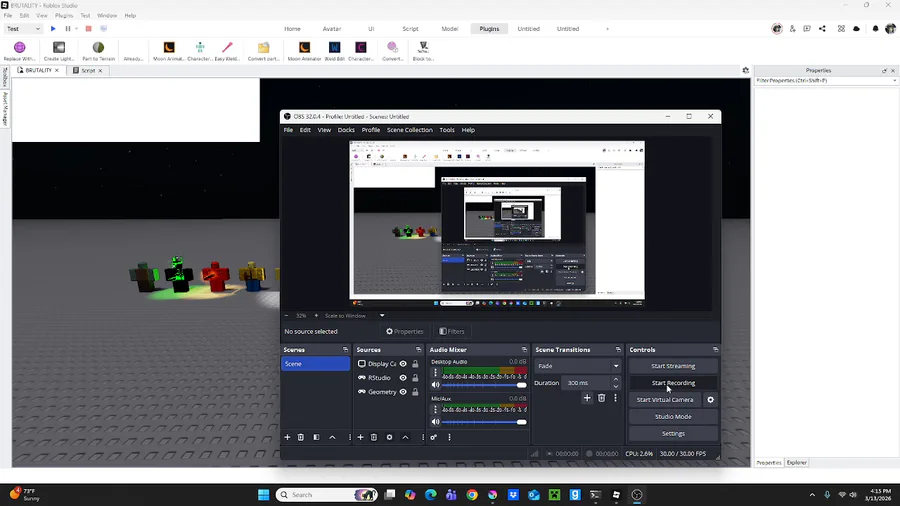This screenshot has width=900, height=506.
Task: Stop the Roblox Studio test session
Action: pos(88,29)
